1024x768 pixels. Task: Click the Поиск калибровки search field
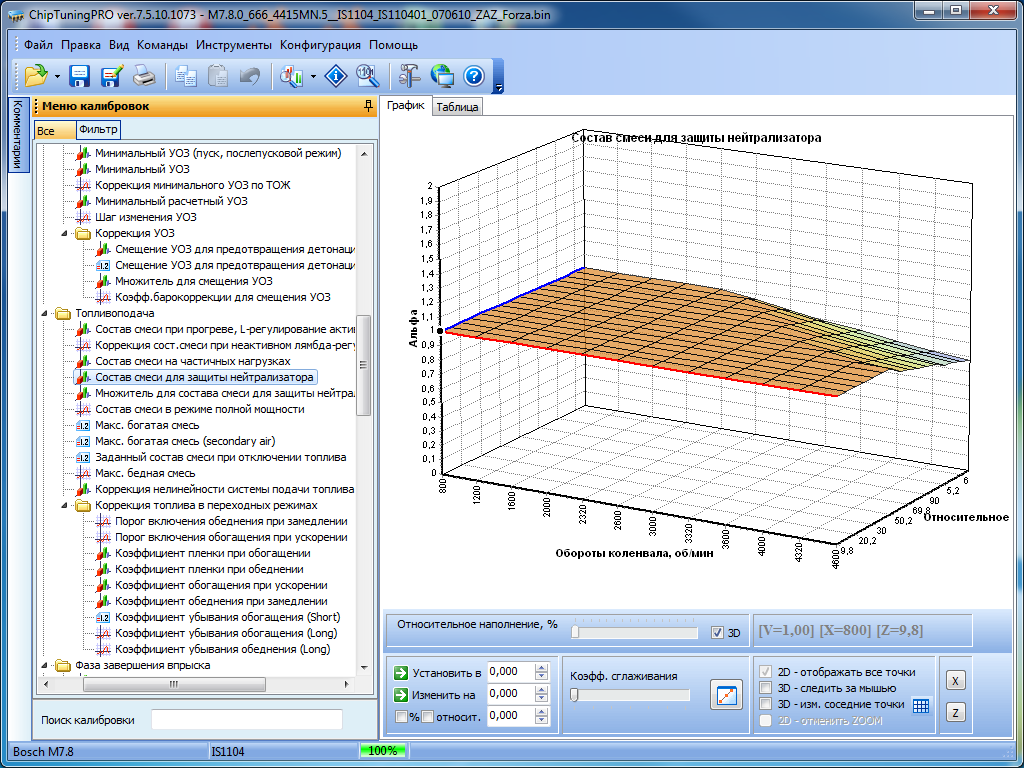(x=246, y=720)
